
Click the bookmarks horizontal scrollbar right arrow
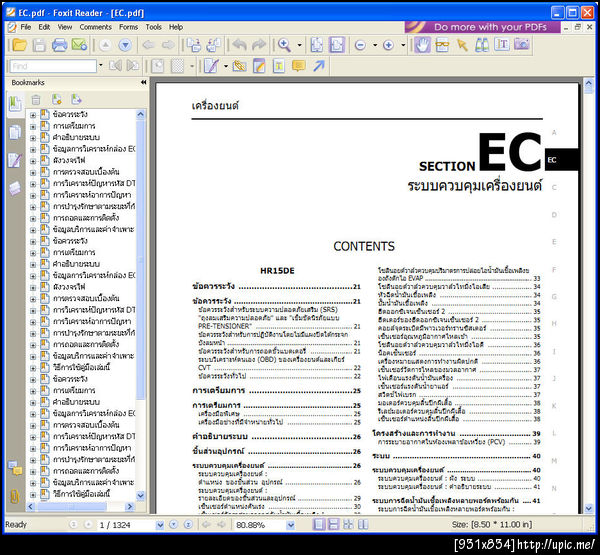pos(130,506)
